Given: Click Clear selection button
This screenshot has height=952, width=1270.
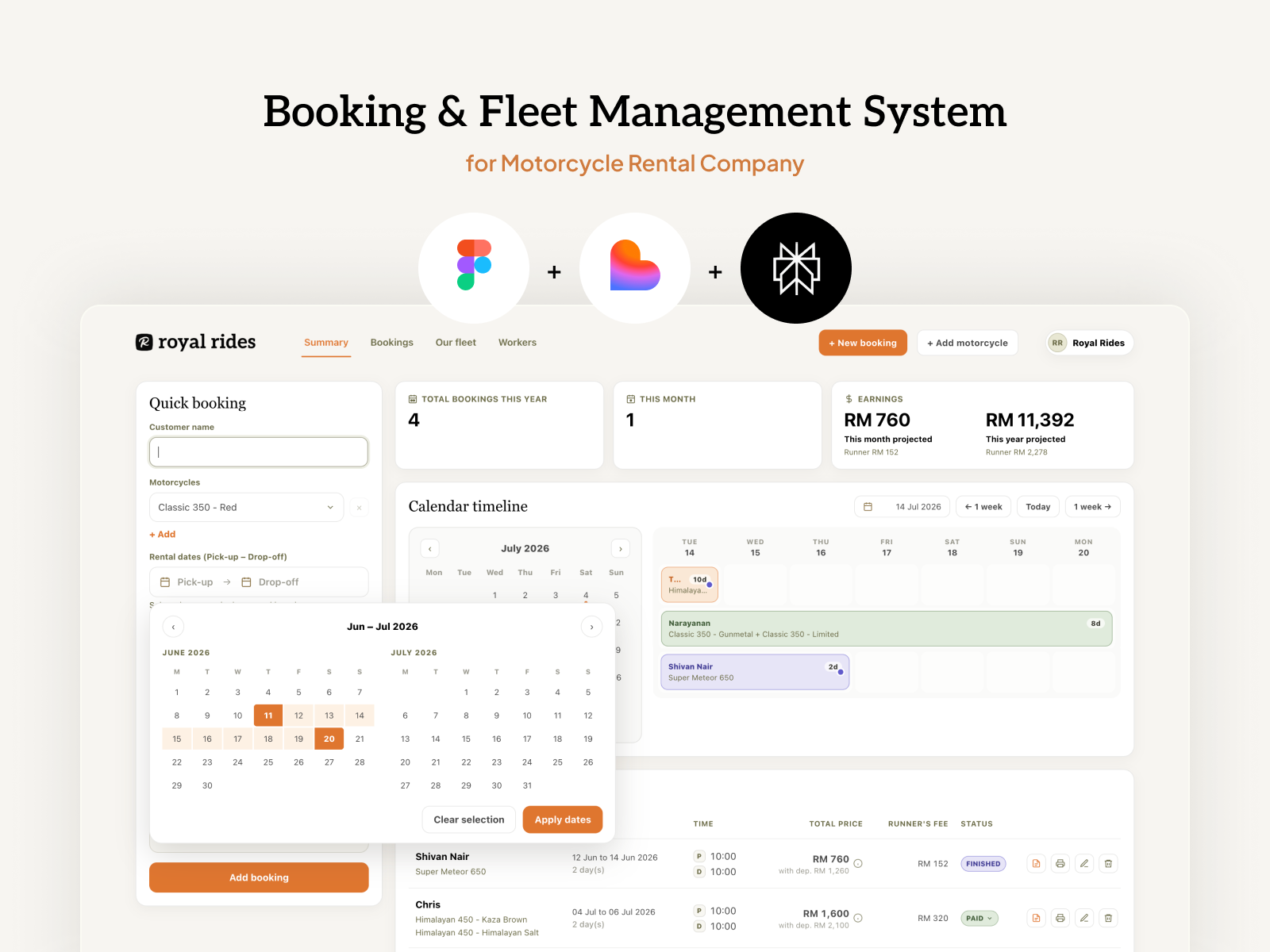Looking at the screenshot, I should tap(469, 820).
